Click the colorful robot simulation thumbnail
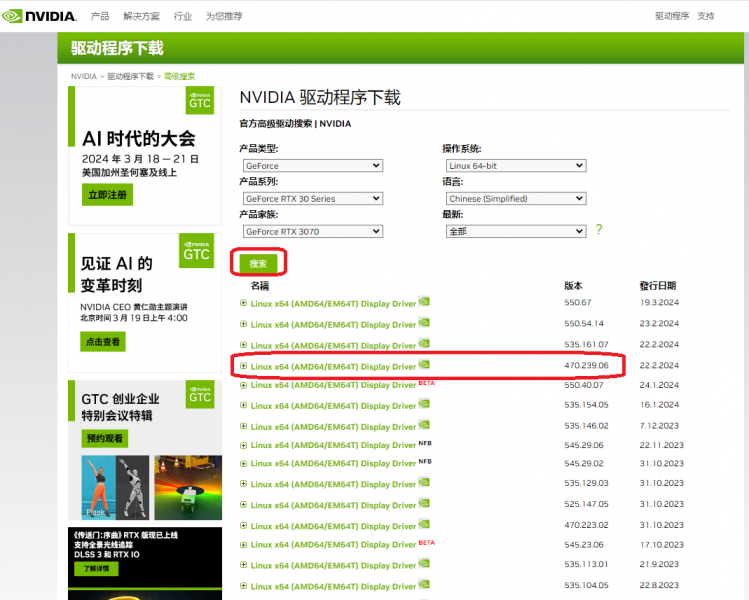Screen dimensions: 749x600 (x=188, y=487)
